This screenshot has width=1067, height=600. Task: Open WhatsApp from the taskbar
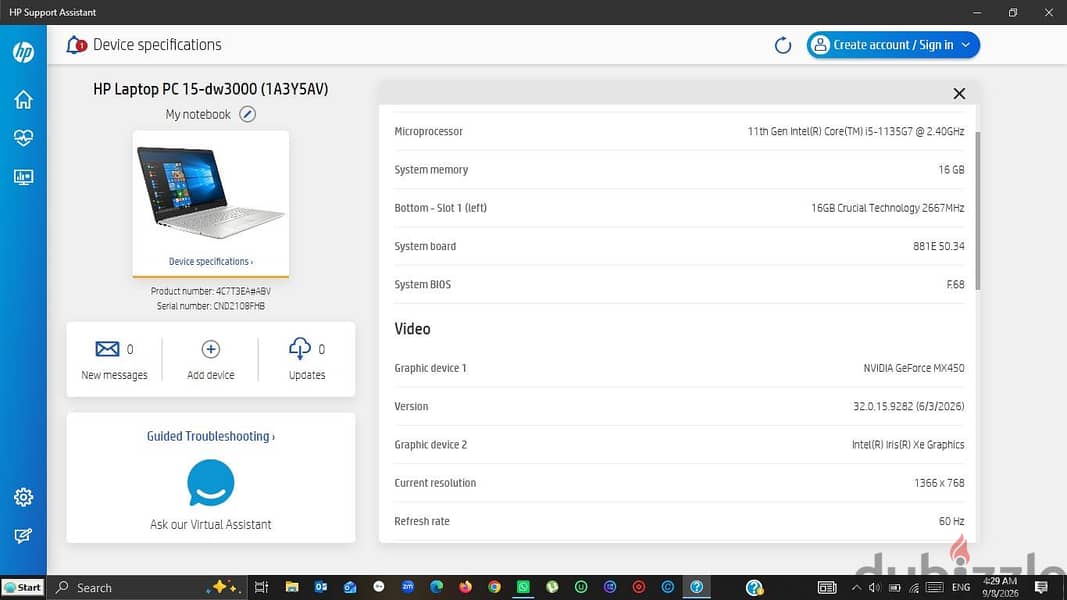click(523, 587)
